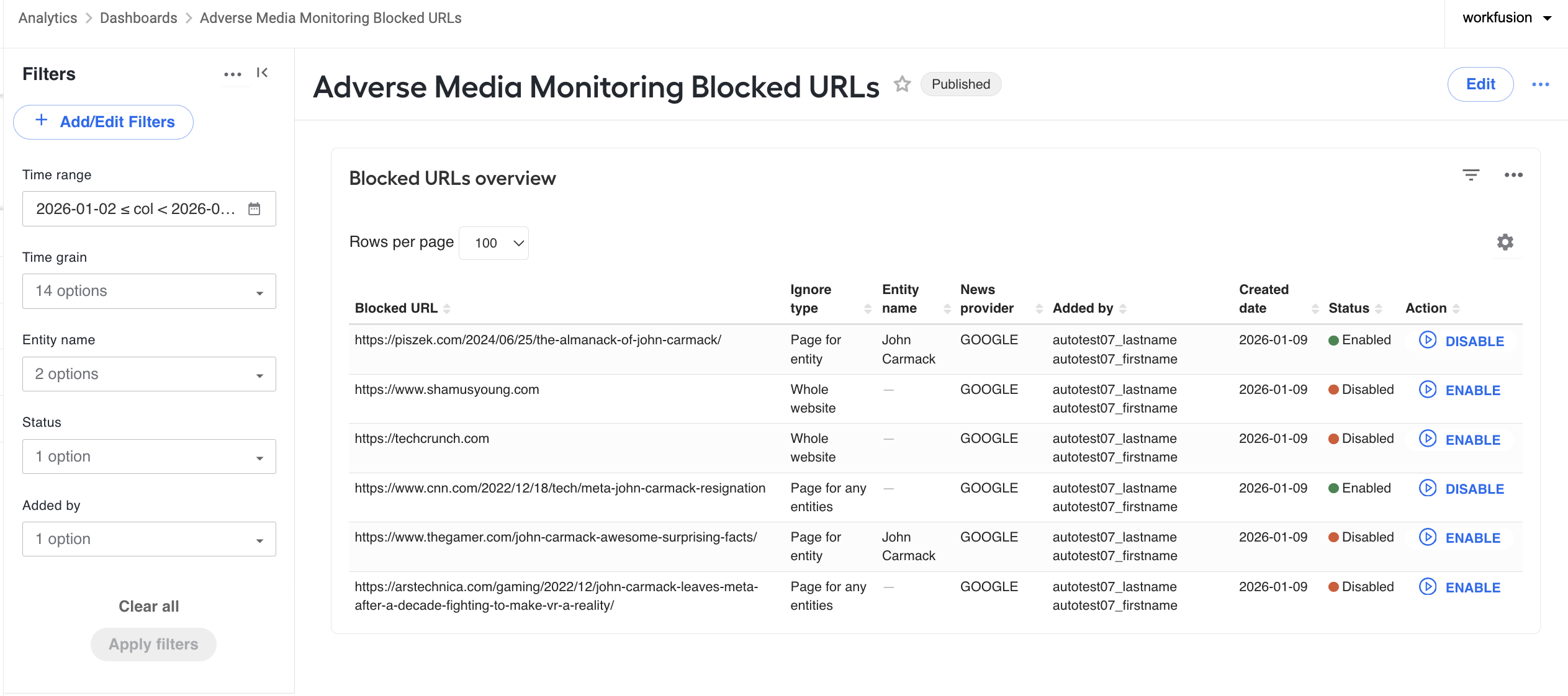Viewport: 1568px width, 696px height.
Task: Click Add/Edit Filters button
Action: (x=103, y=122)
